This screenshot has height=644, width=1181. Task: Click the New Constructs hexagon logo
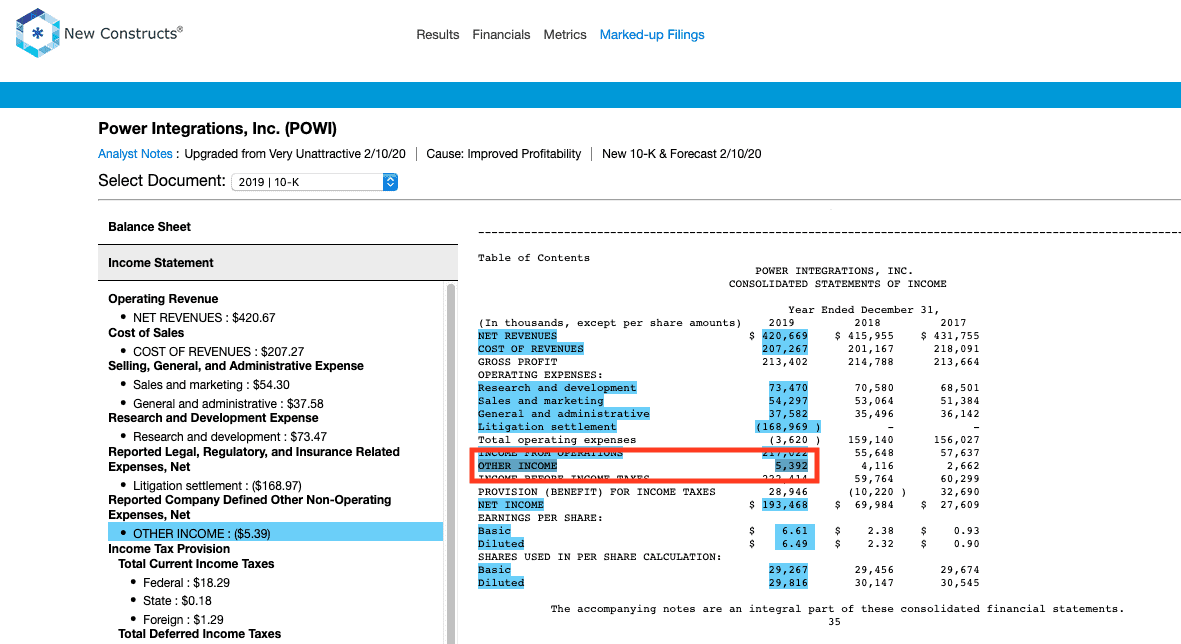37,33
